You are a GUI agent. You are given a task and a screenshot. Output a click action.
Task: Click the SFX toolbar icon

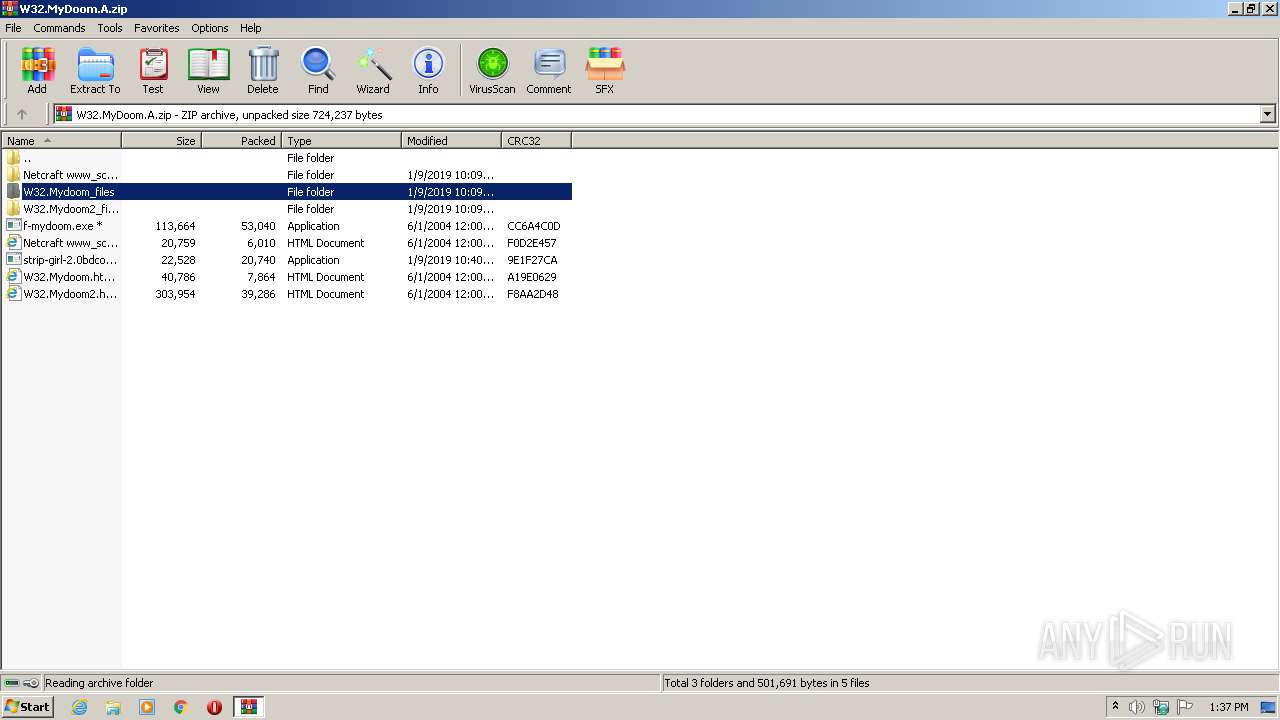click(605, 70)
